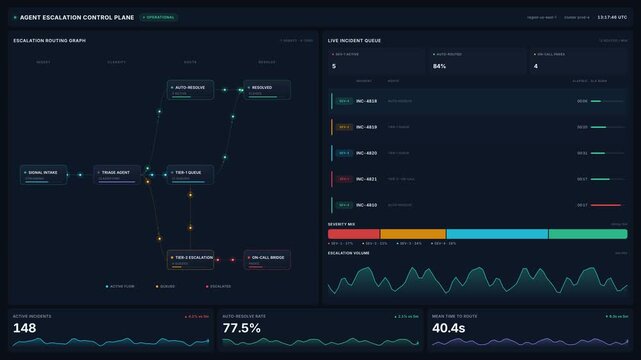Click the stat card showing 4
This screenshot has width=641, height=360.
[x=578, y=61]
